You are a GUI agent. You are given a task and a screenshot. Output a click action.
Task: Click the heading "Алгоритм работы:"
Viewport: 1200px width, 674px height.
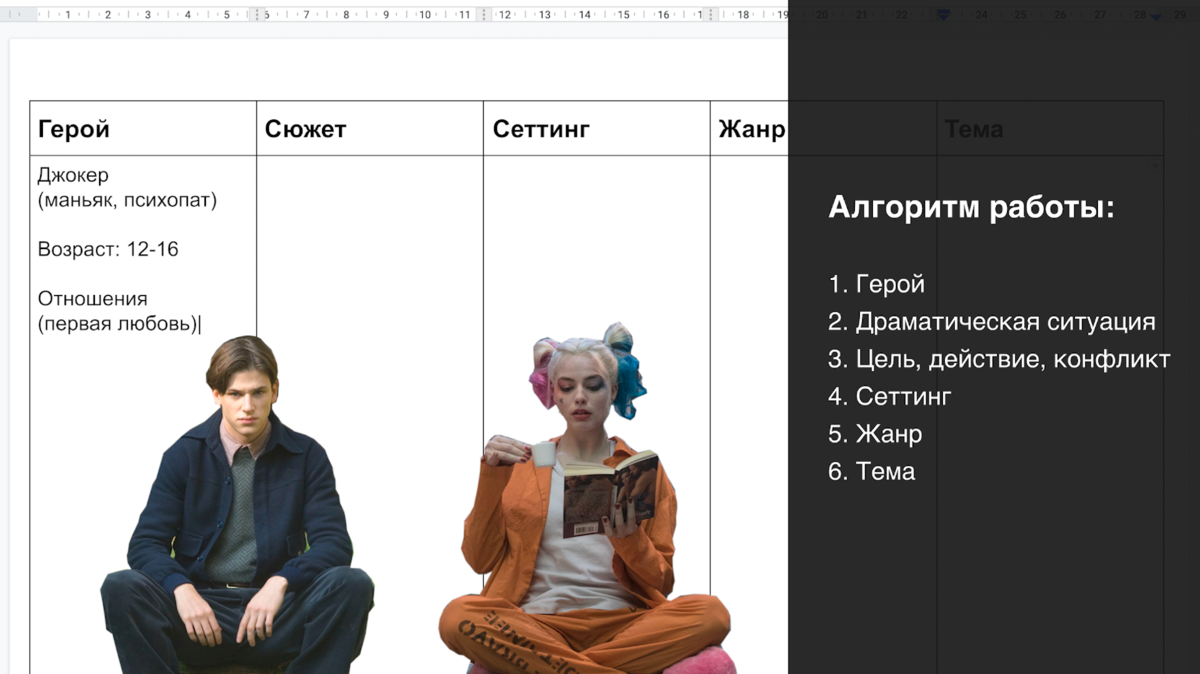971,208
